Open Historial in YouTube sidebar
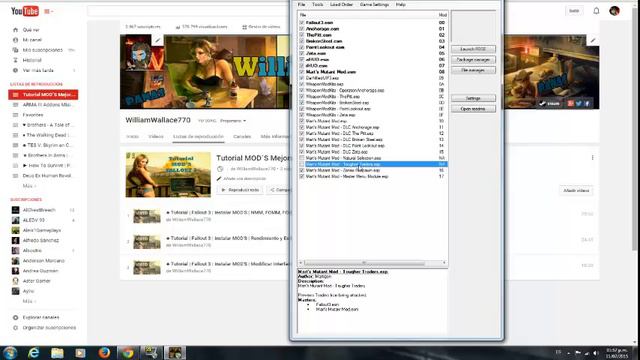Image resolution: width=640 pixels, height=360 pixels. coord(32,60)
